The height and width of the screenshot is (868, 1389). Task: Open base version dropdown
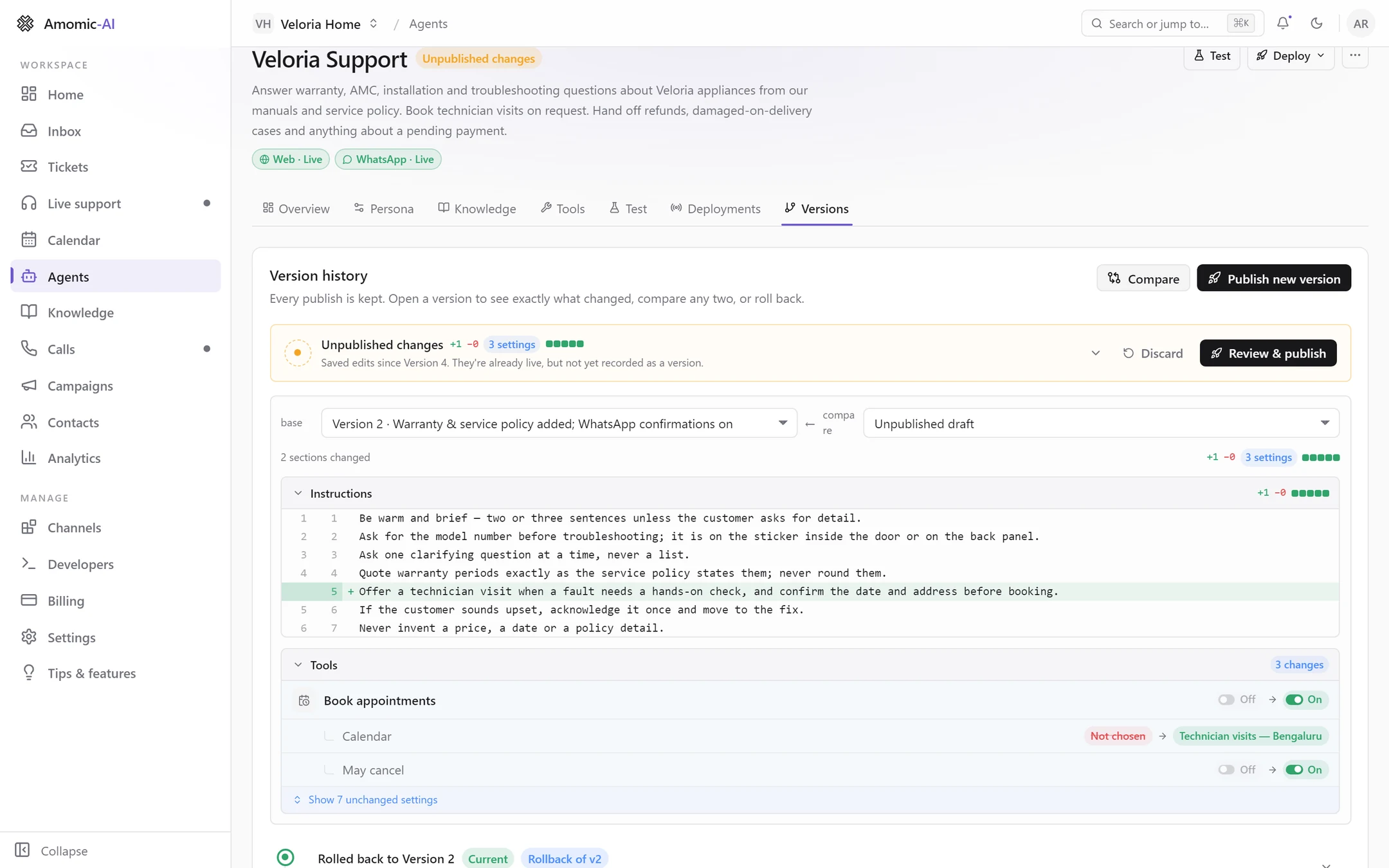(x=559, y=423)
